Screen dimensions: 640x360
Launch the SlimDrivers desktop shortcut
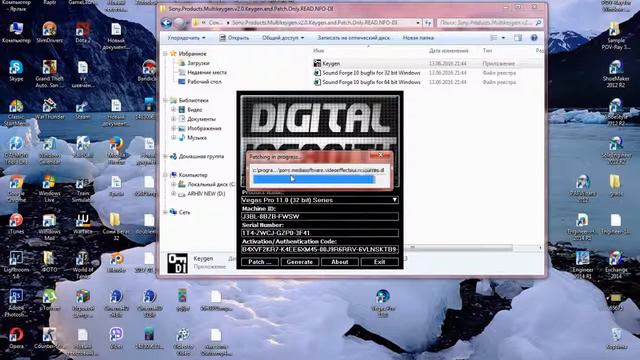click(x=49, y=33)
